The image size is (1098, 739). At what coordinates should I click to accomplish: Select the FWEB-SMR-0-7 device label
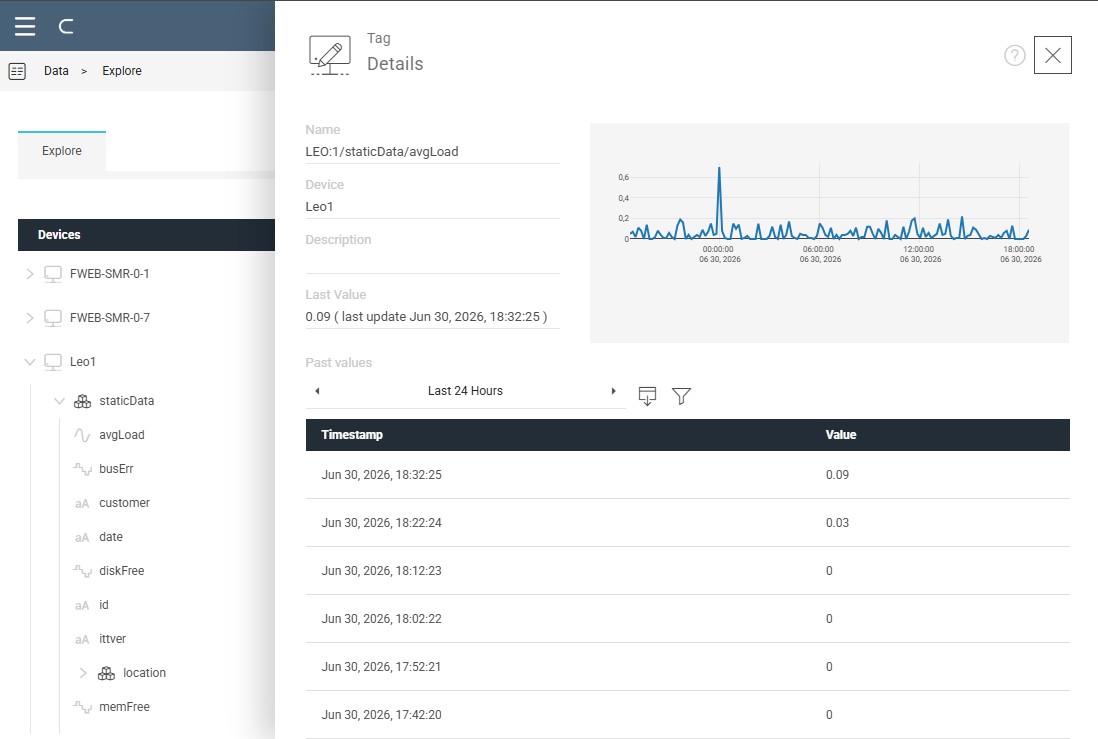[110, 318]
